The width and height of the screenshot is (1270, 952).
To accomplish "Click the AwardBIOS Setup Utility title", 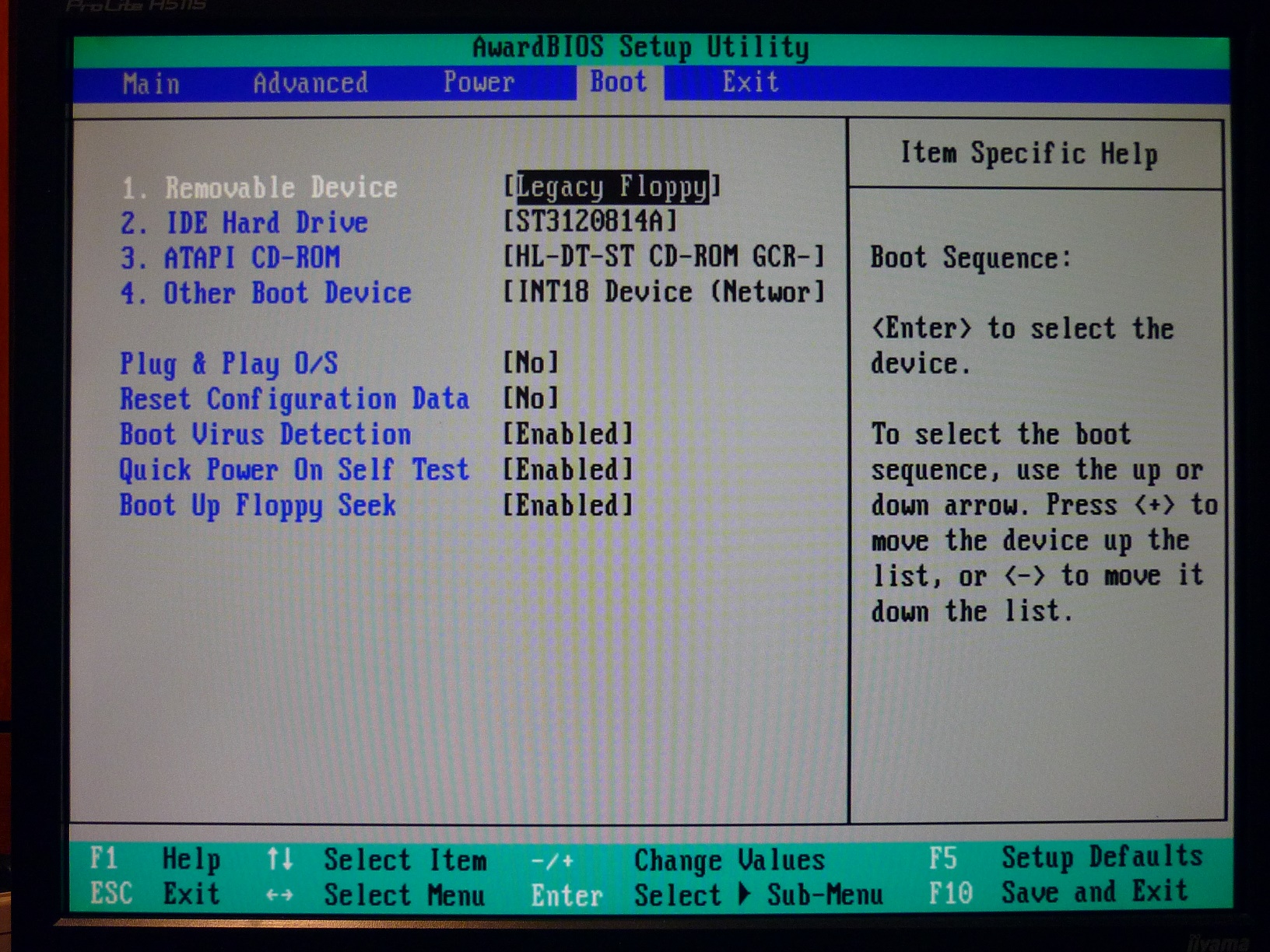I will [640, 47].
